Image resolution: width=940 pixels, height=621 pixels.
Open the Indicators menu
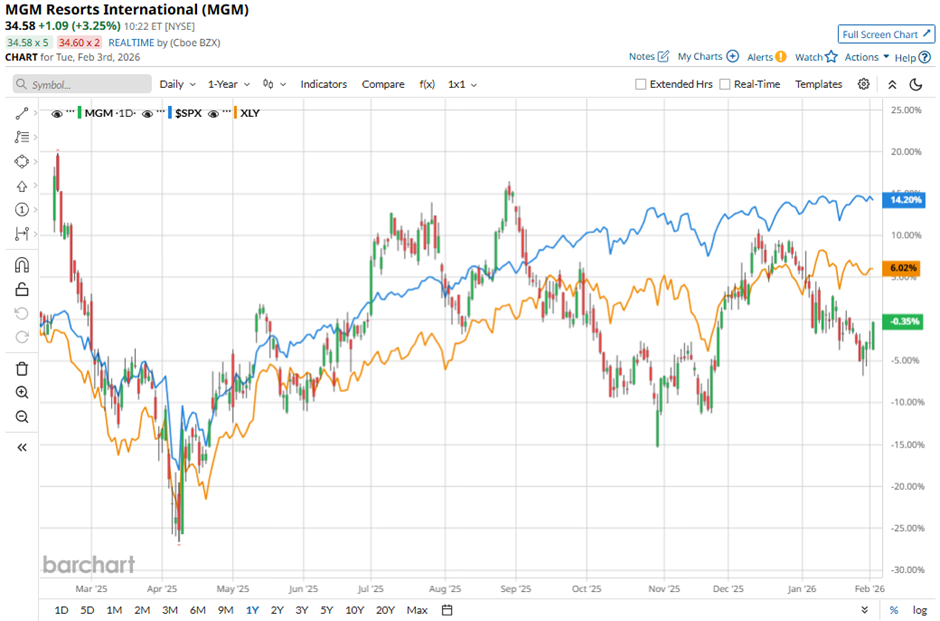coord(323,85)
